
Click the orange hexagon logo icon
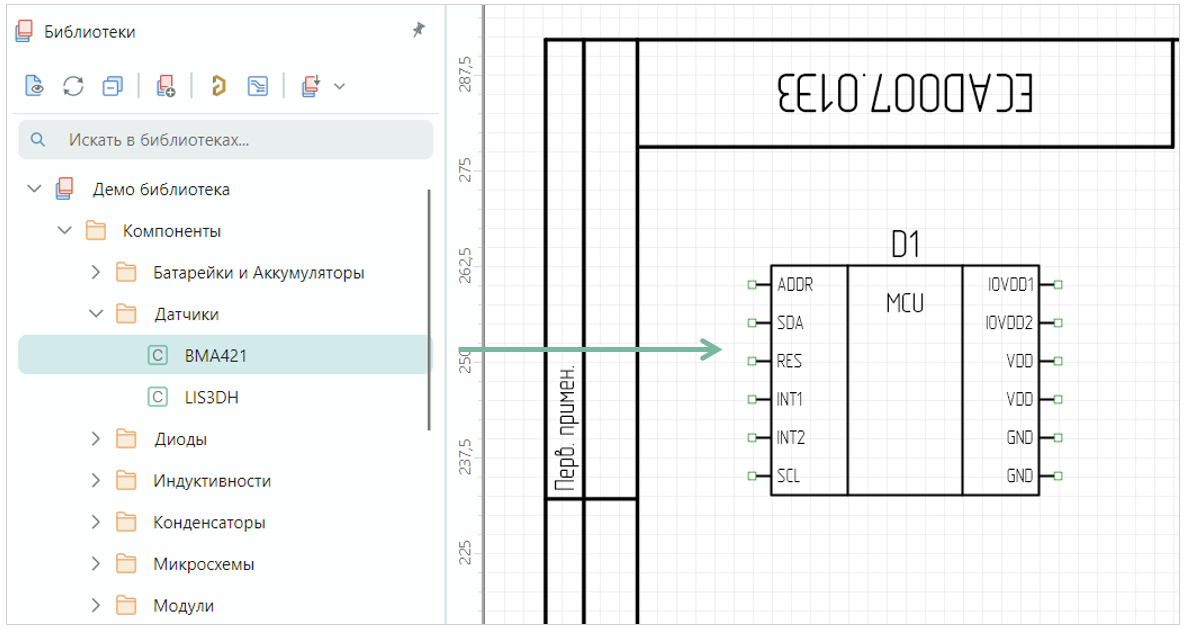[218, 86]
